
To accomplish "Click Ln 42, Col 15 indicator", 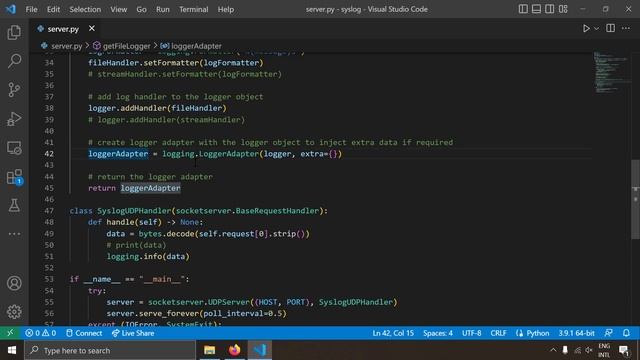I will point(393,333).
